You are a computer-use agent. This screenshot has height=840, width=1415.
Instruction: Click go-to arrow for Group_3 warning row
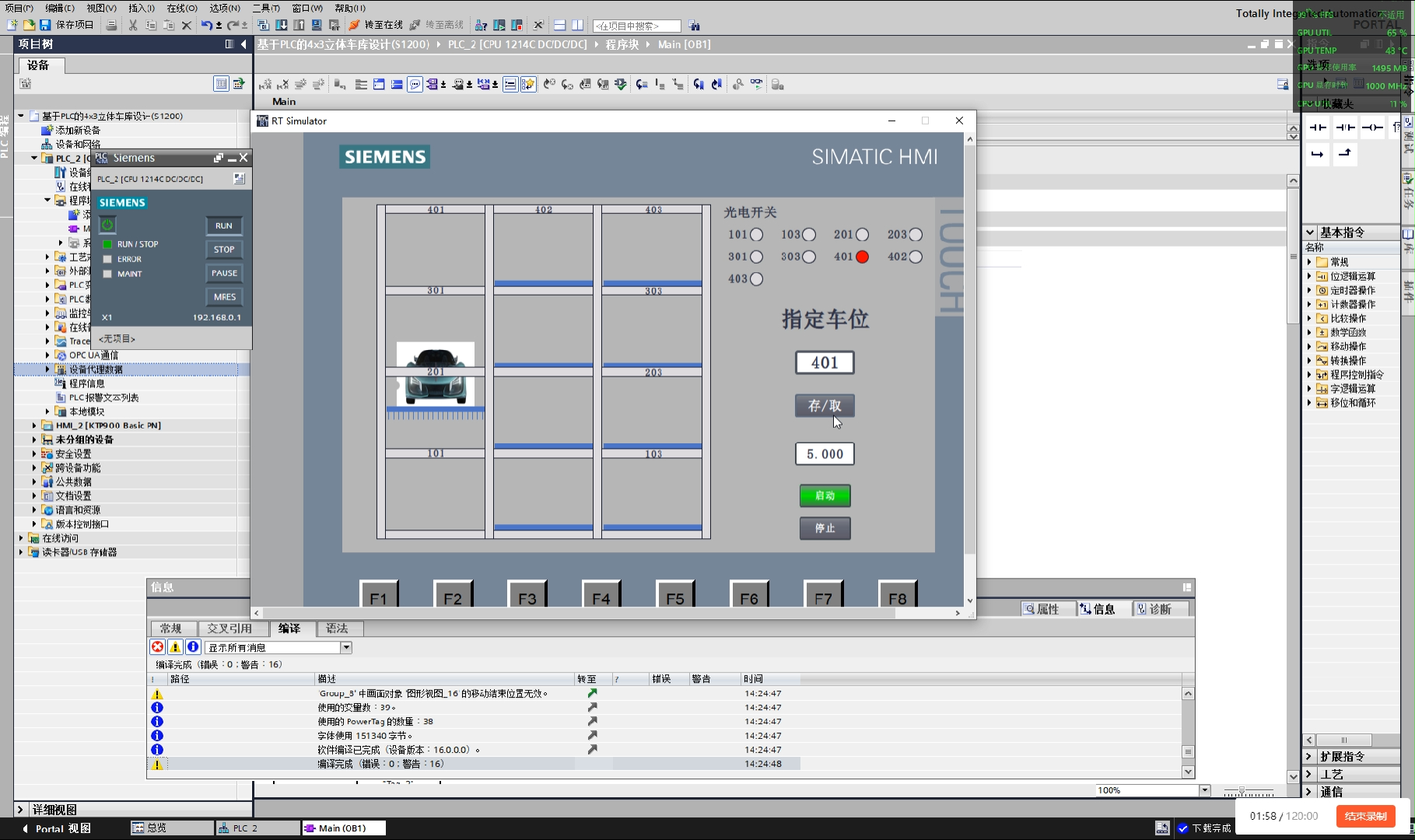[x=592, y=693]
